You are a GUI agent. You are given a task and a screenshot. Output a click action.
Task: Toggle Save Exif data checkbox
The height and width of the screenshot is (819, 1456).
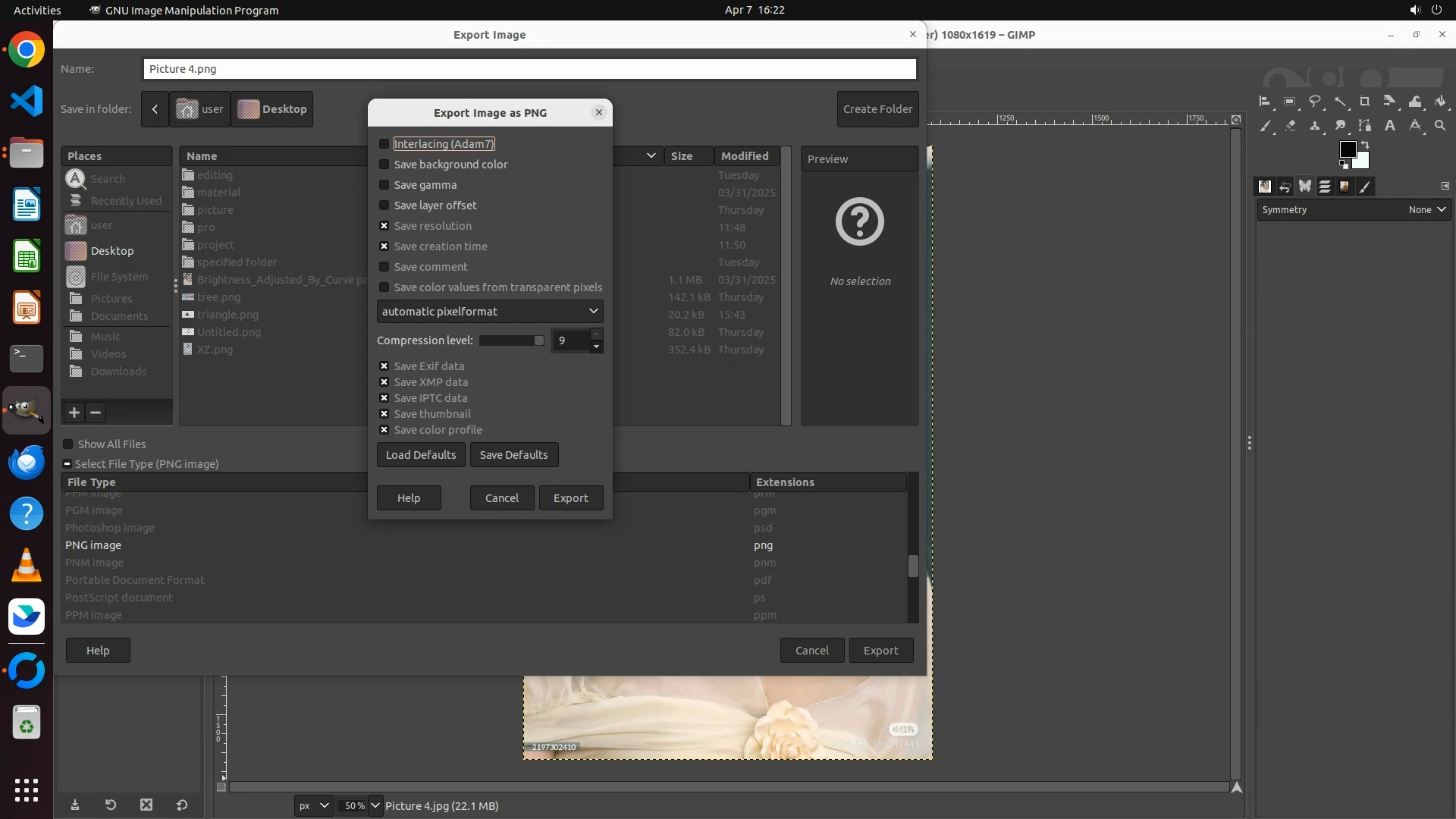[x=384, y=366]
